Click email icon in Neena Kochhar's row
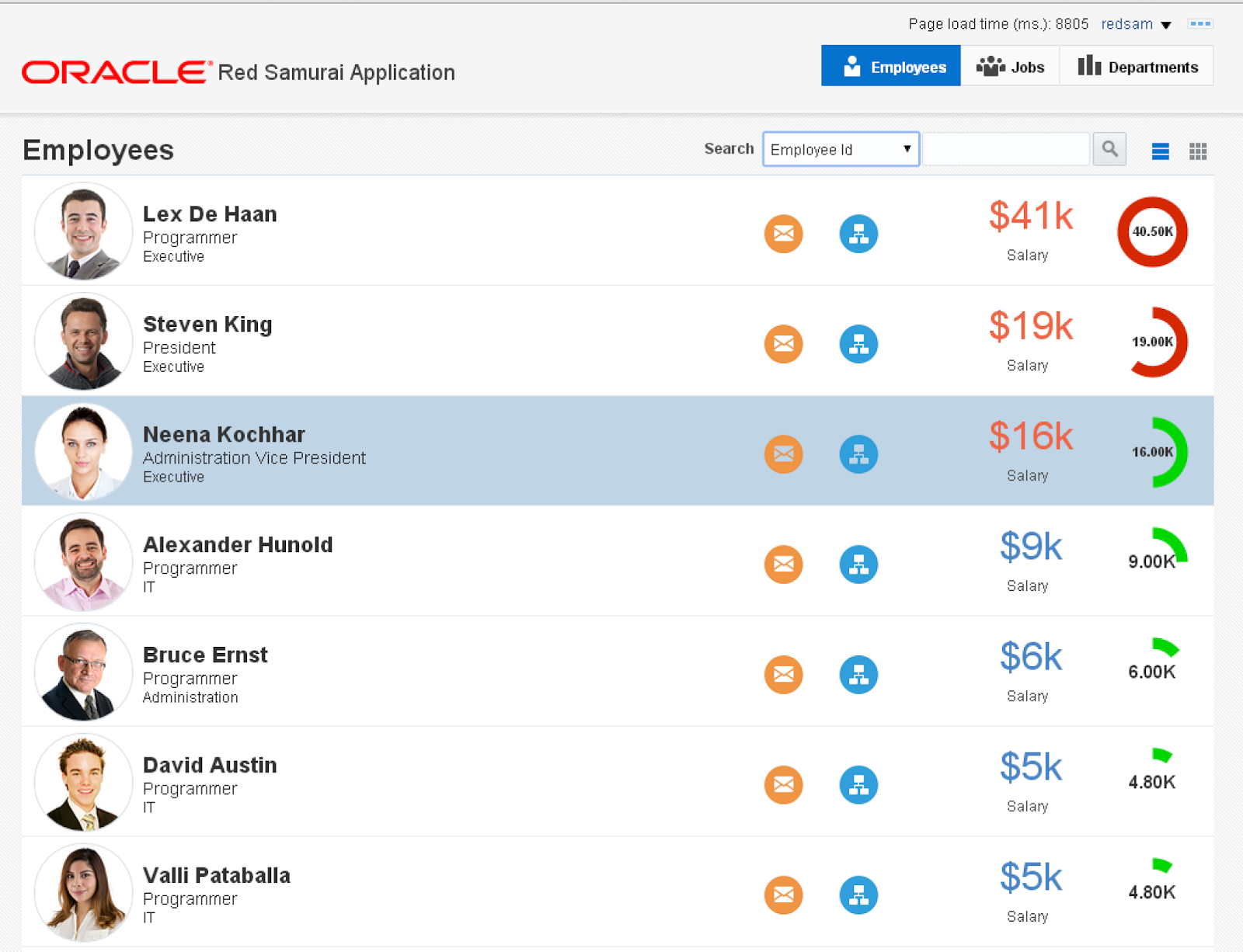 (x=783, y=454)
